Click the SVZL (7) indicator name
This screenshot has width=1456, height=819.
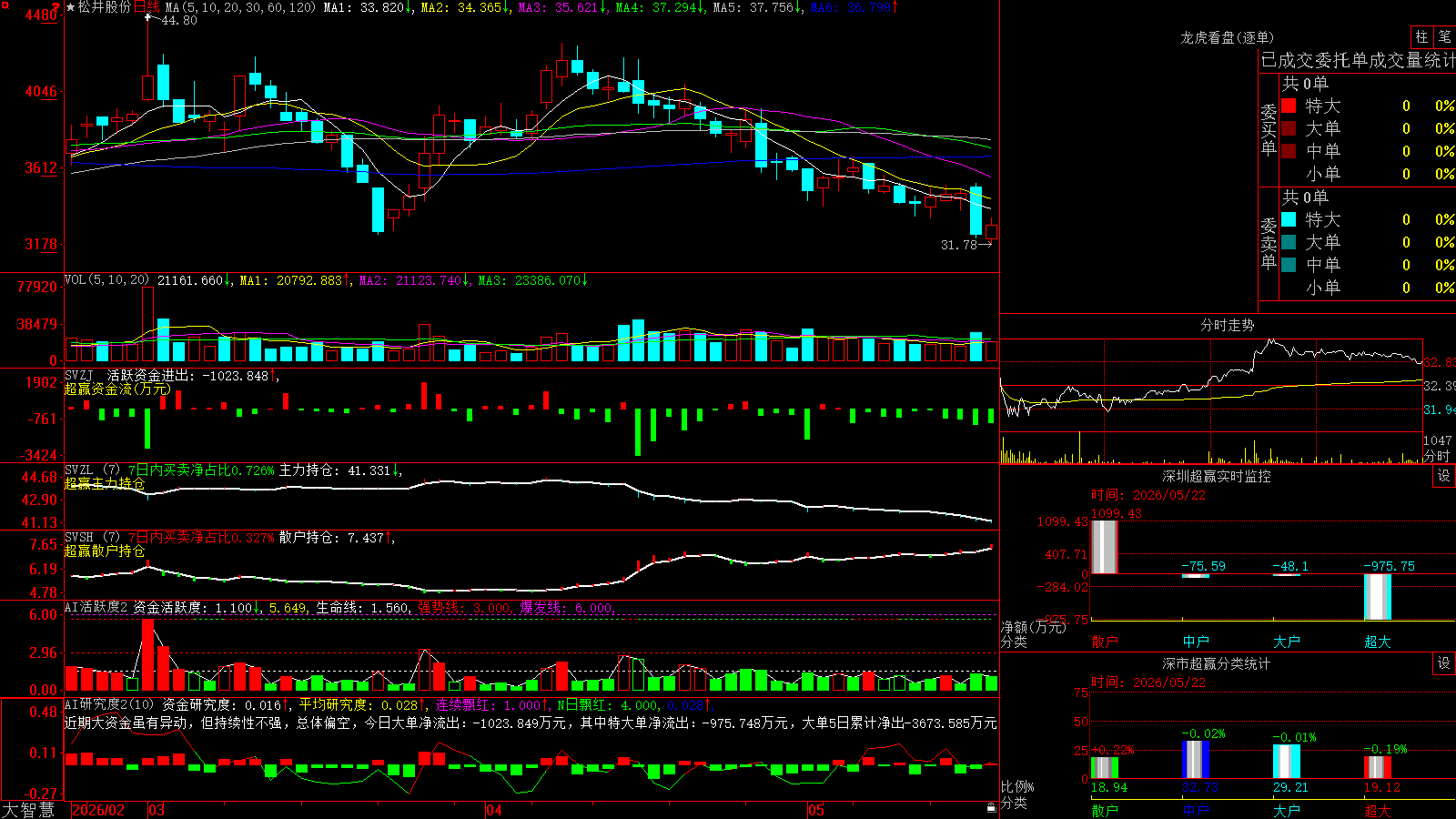(93, 470)
